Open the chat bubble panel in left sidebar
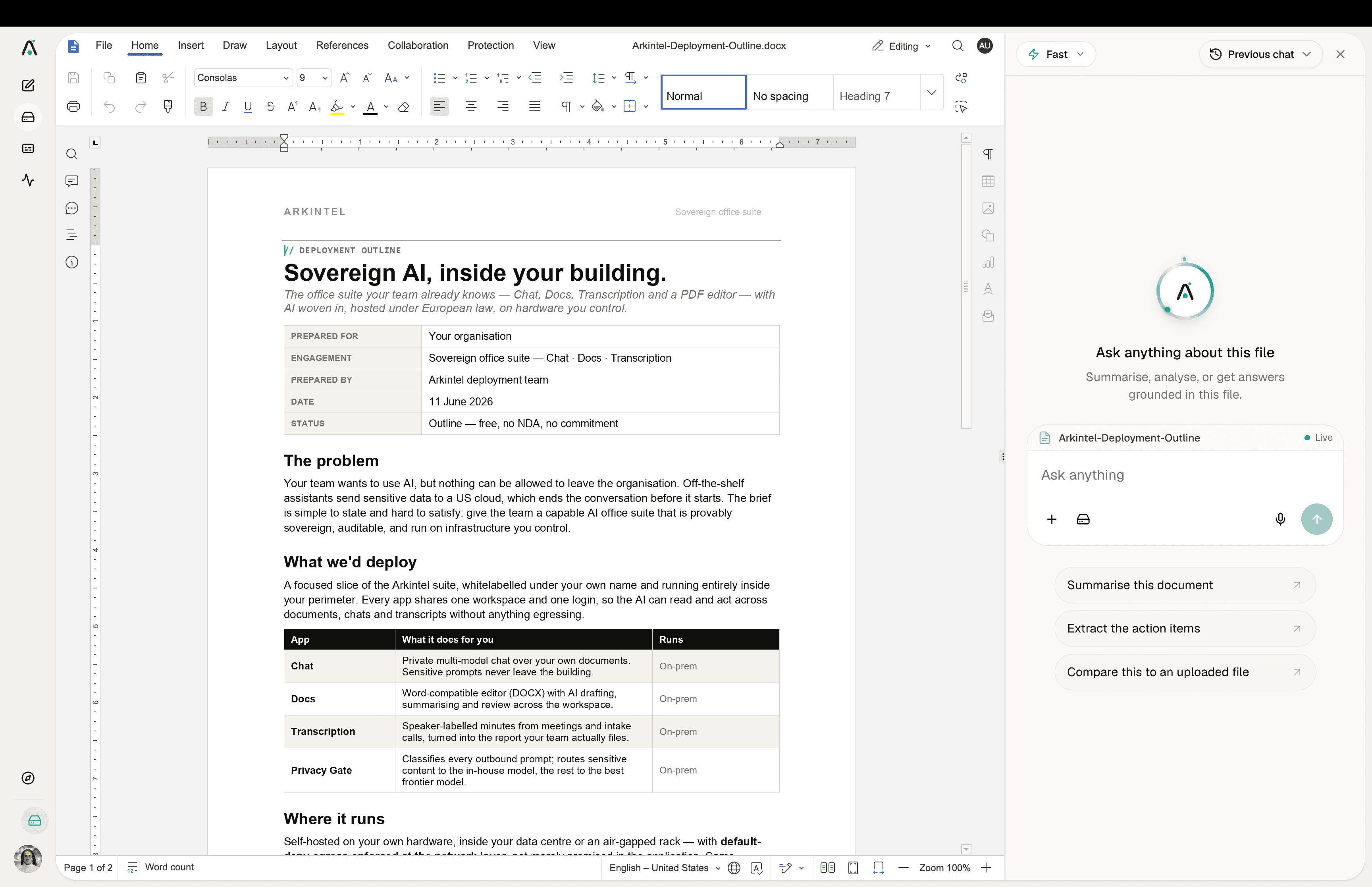 click(71, 208)
